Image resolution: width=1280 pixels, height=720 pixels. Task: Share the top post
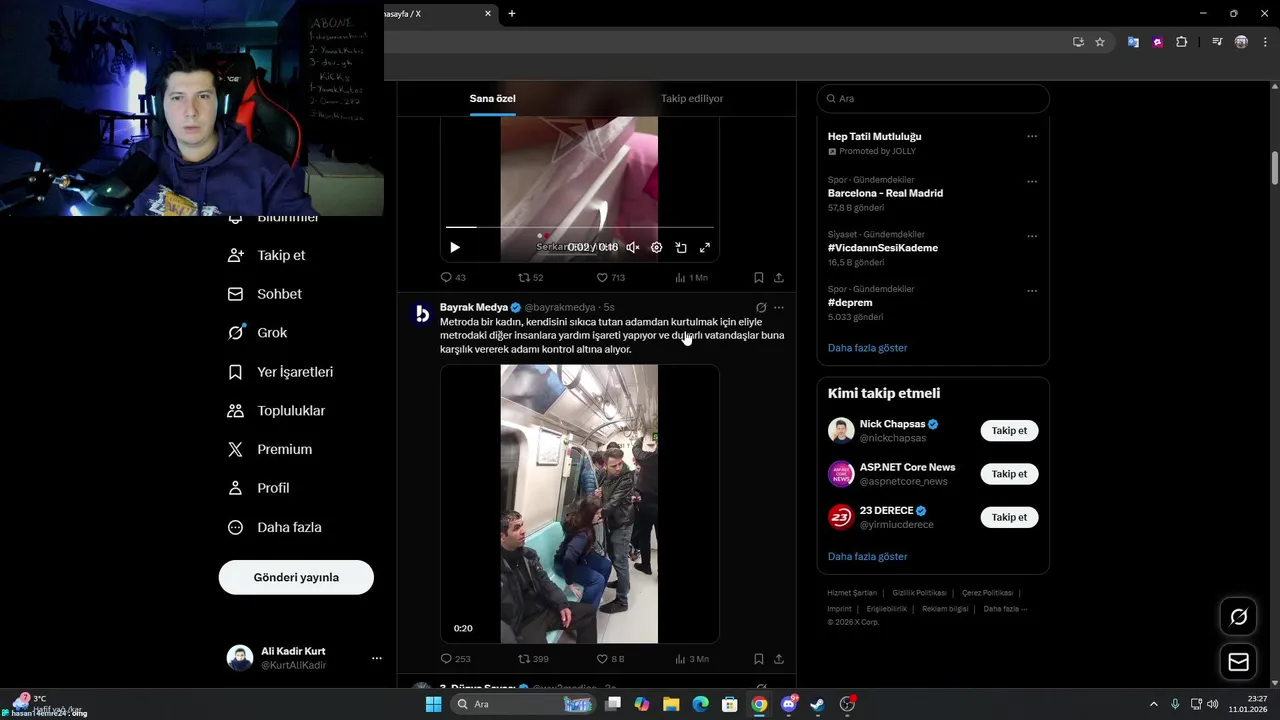coord(779,277)
